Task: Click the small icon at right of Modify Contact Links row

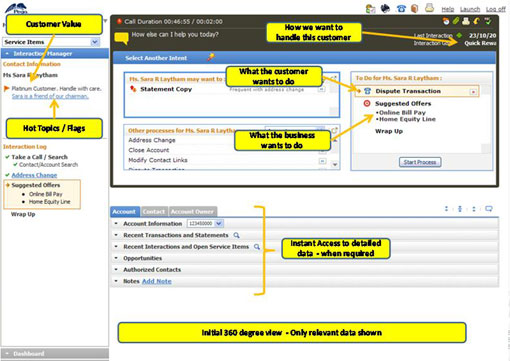Action: 322,161
